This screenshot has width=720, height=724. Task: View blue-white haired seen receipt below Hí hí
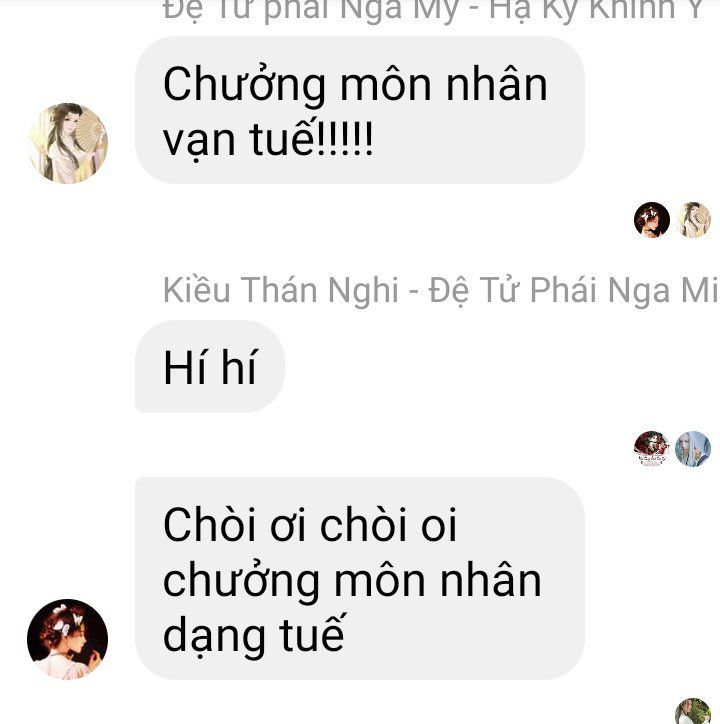click(x=693, y=449)
